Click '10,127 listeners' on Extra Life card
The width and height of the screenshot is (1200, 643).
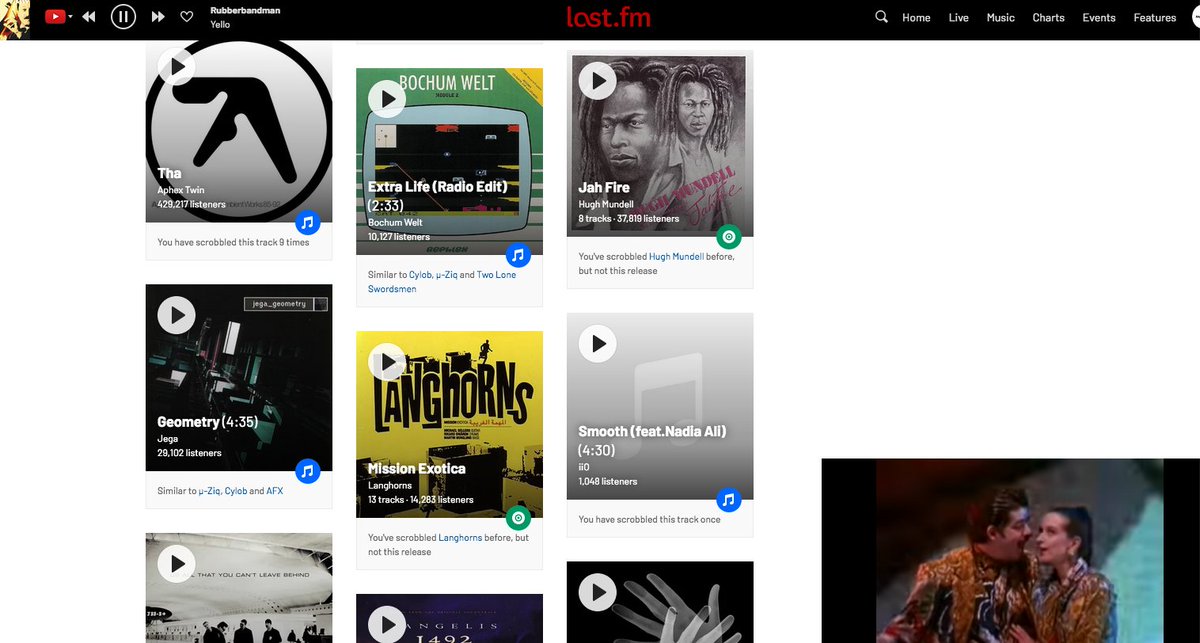[x=399, y=237]
